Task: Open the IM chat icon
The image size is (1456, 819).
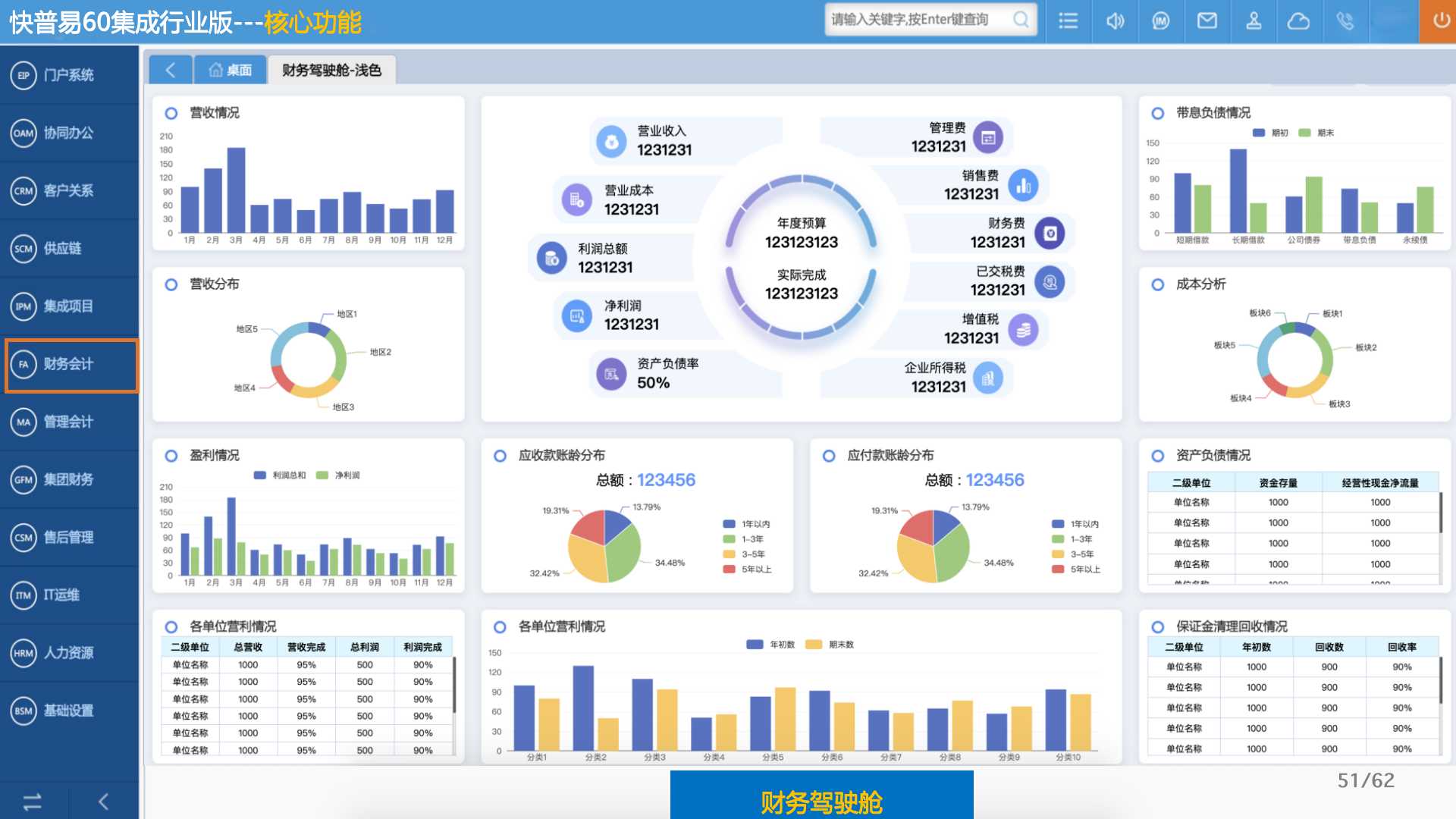Action: pyautogui.click(x=1160, y=20)
